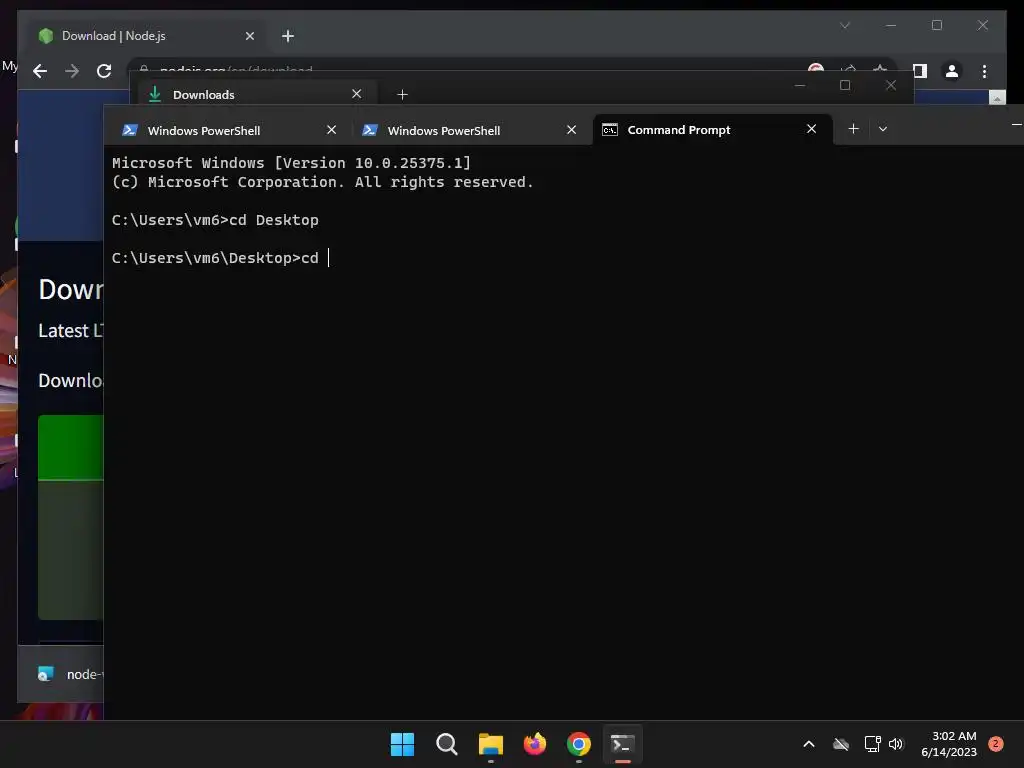Close the second Windows PowerShell tab
1024x768 pixels.
[x=571, y=130]
